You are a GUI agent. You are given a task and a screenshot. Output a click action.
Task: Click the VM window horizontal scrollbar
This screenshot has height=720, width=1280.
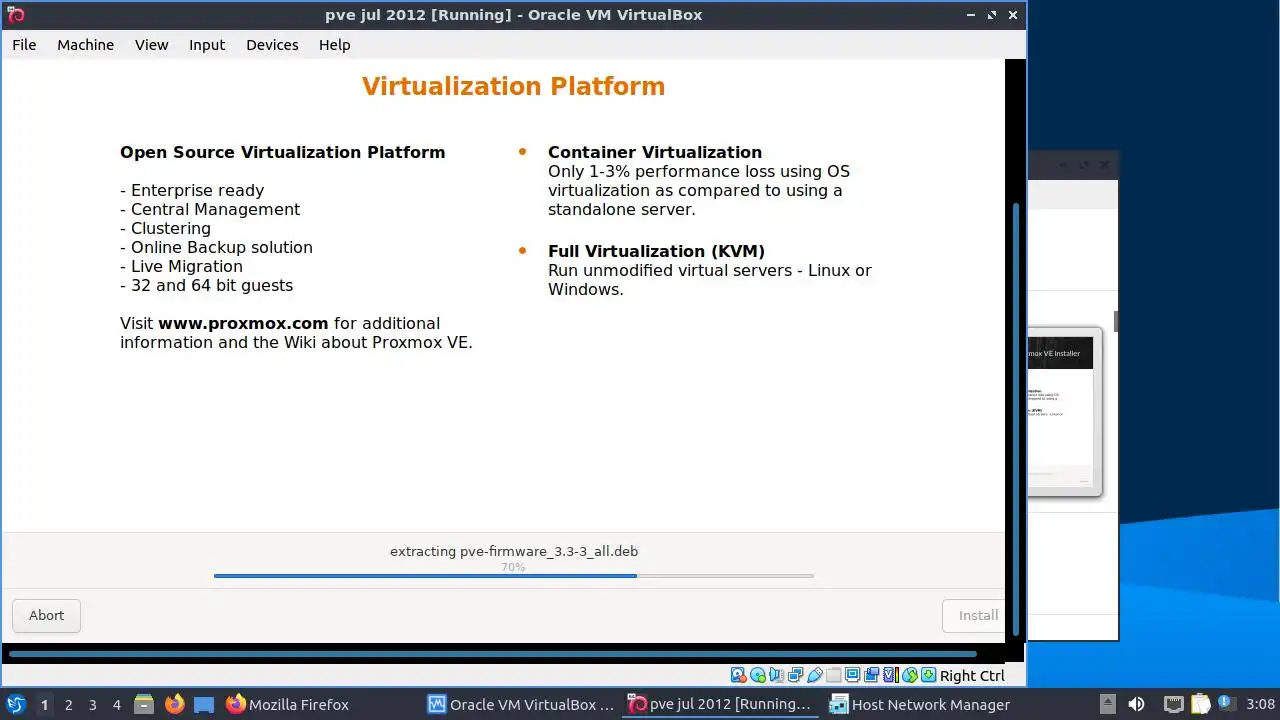click(x=492, y=654)
